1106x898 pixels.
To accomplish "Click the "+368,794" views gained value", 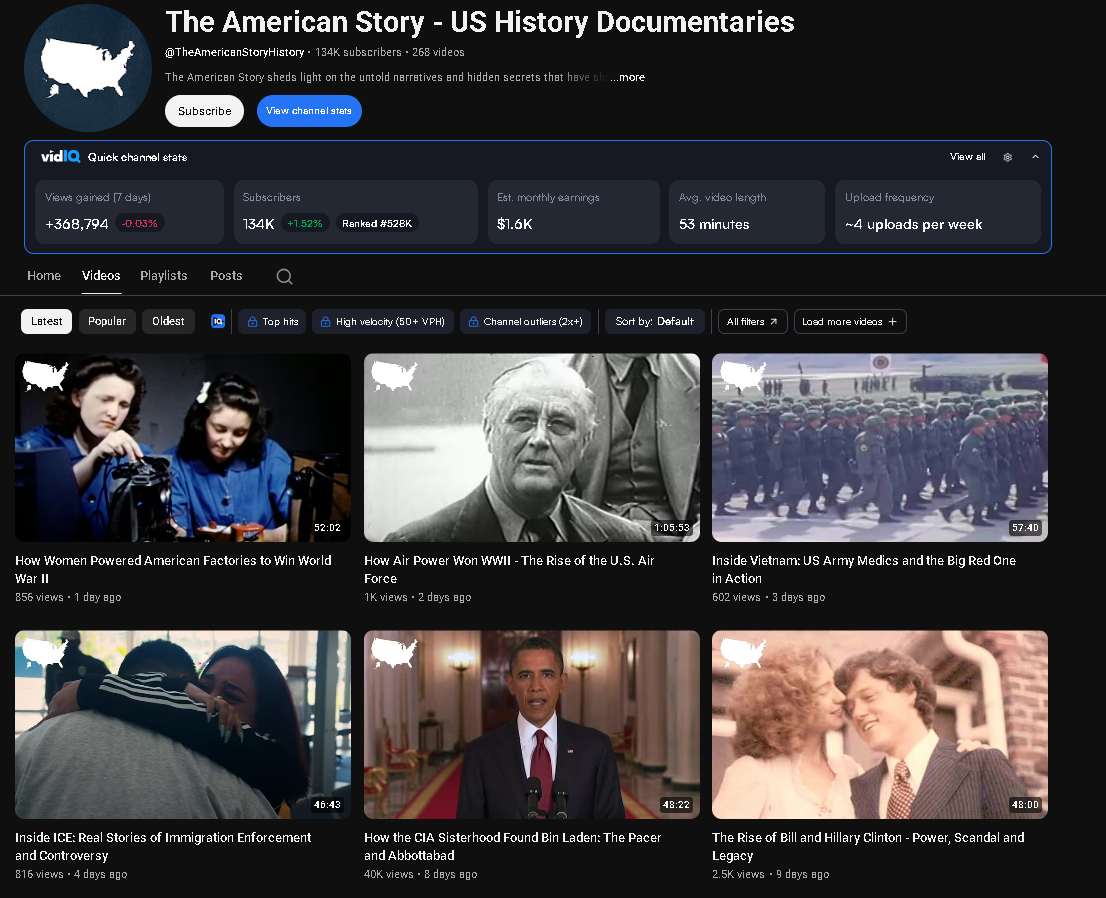I will (77, 224).
